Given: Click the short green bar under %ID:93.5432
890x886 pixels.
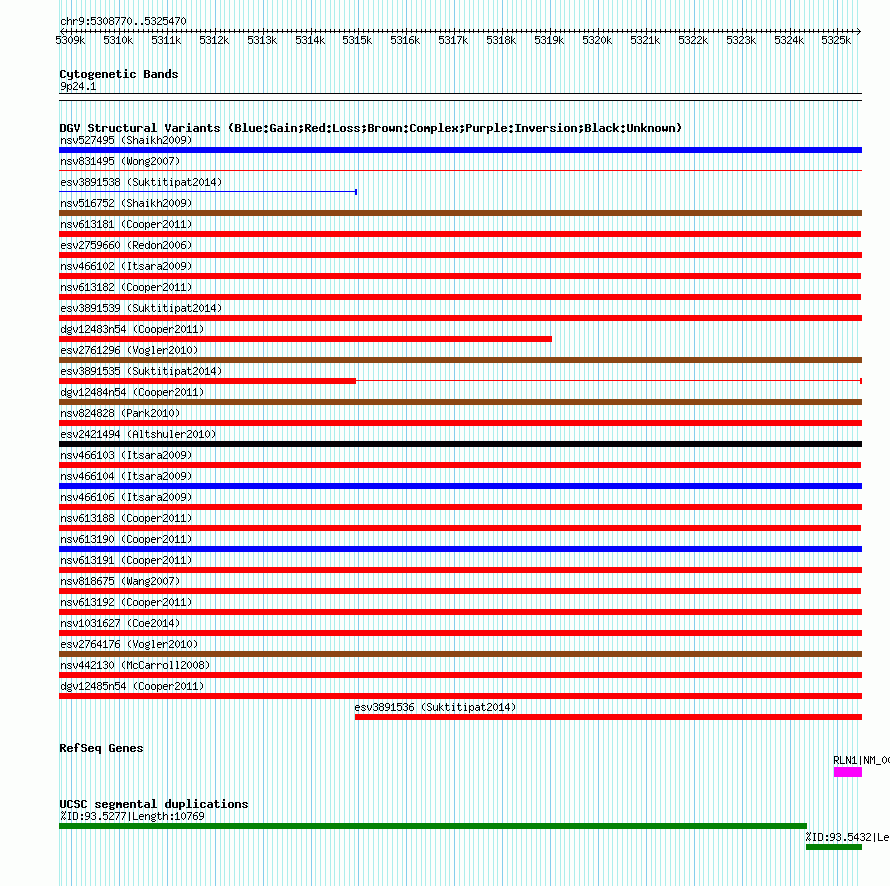Looking at the screenshot, I should (834, 847).
